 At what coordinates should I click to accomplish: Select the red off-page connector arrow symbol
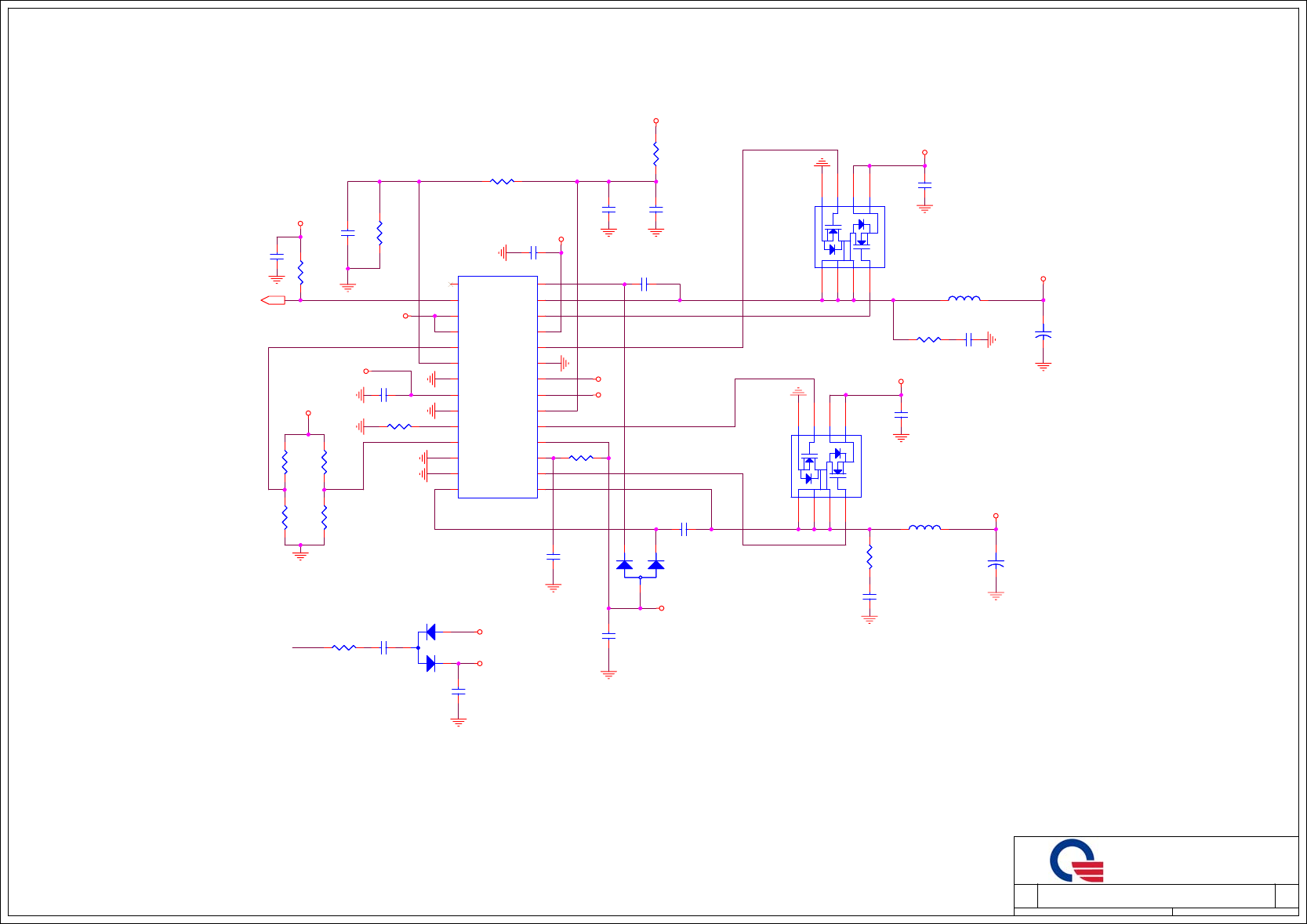273,300
